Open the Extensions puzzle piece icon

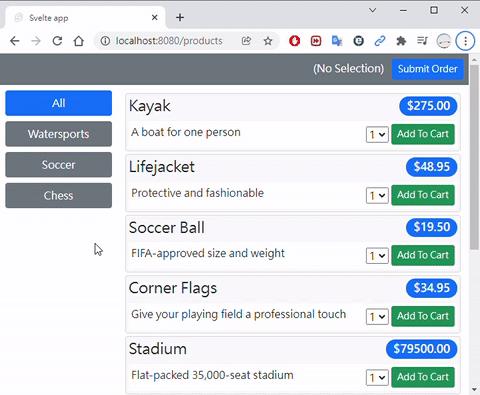tap(401, 41)
